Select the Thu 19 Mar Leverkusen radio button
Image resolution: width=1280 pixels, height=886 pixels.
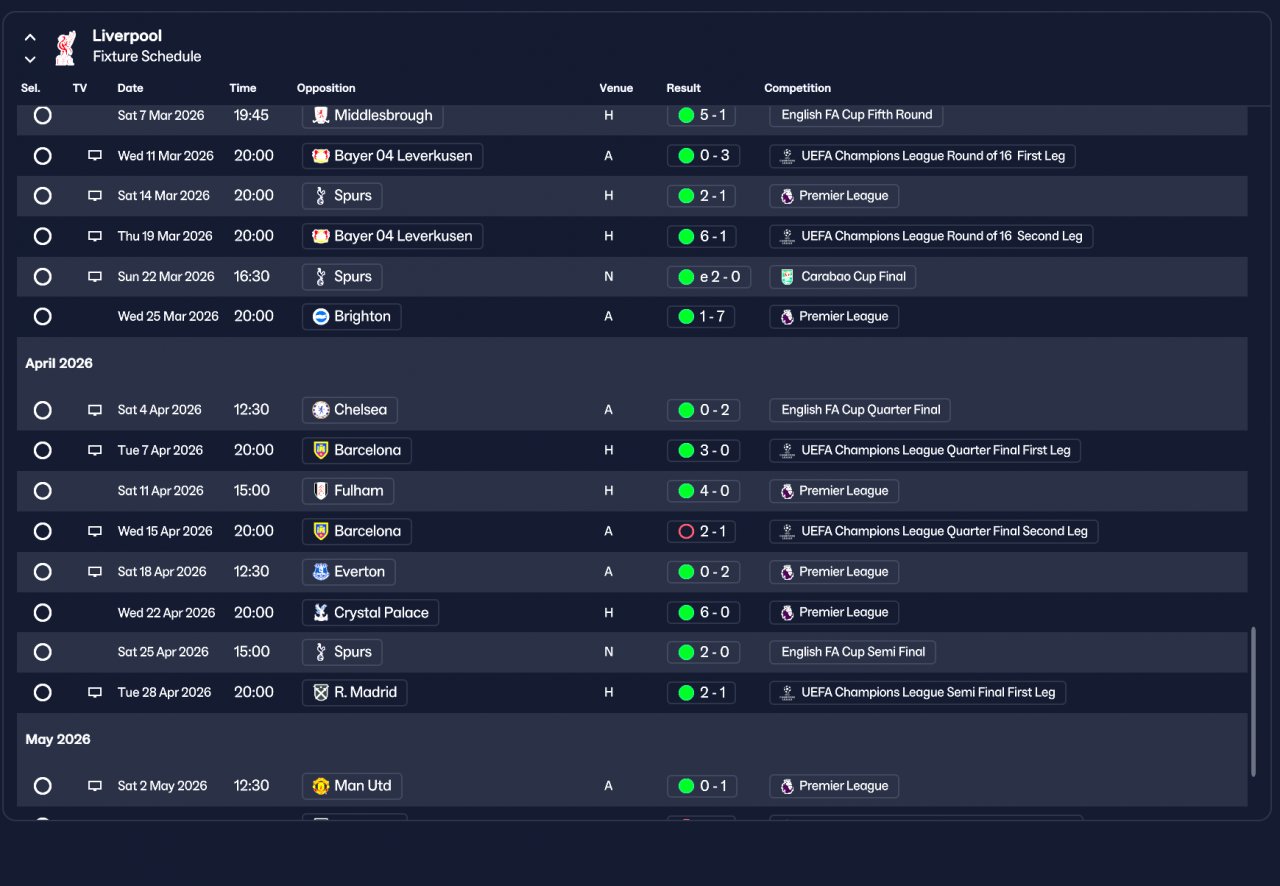(x=42, y=237)
